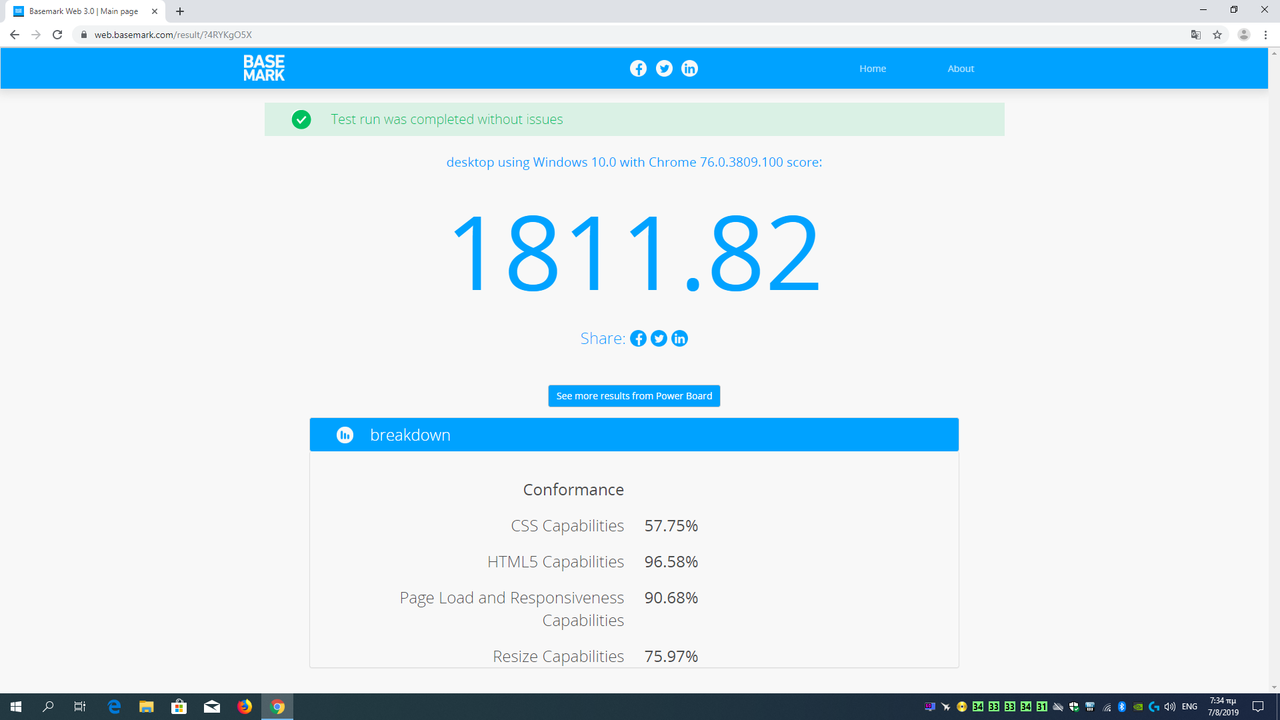
Task: Click the breakdown chart icon
Action: point(345,435)
